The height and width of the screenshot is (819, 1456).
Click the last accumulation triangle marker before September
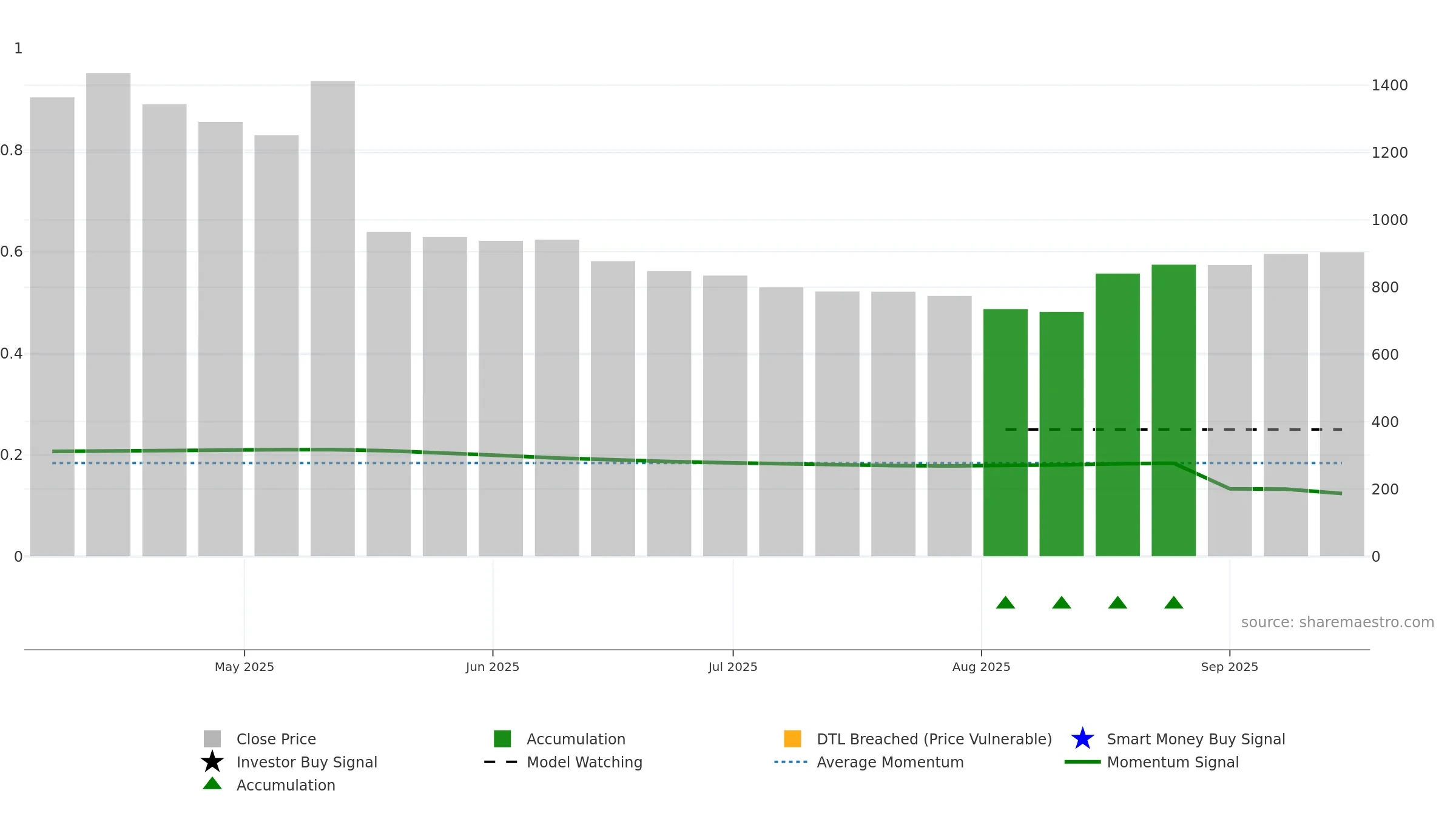click(1173, 602)
